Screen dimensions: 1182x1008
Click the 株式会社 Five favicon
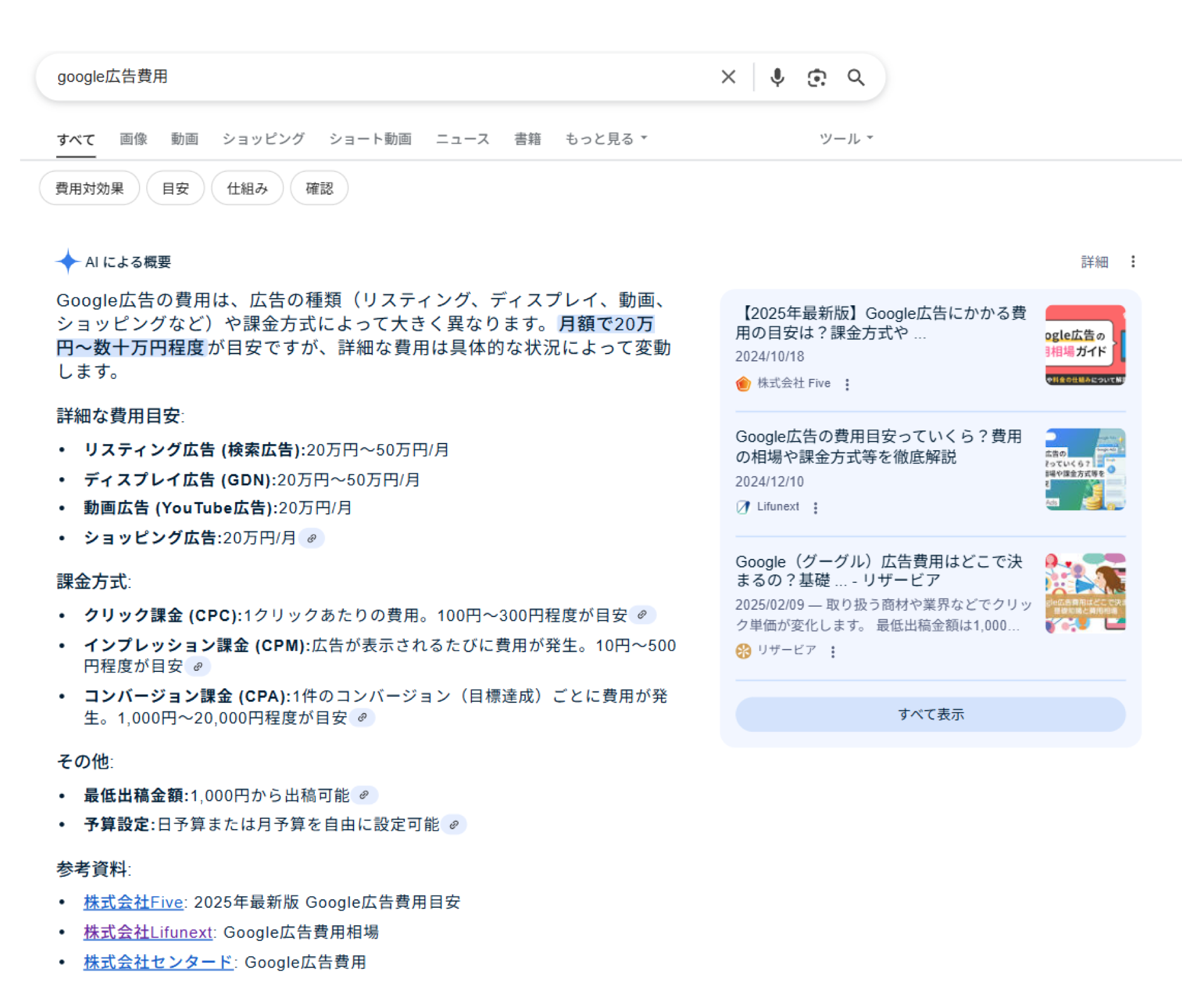coord(743,384)
